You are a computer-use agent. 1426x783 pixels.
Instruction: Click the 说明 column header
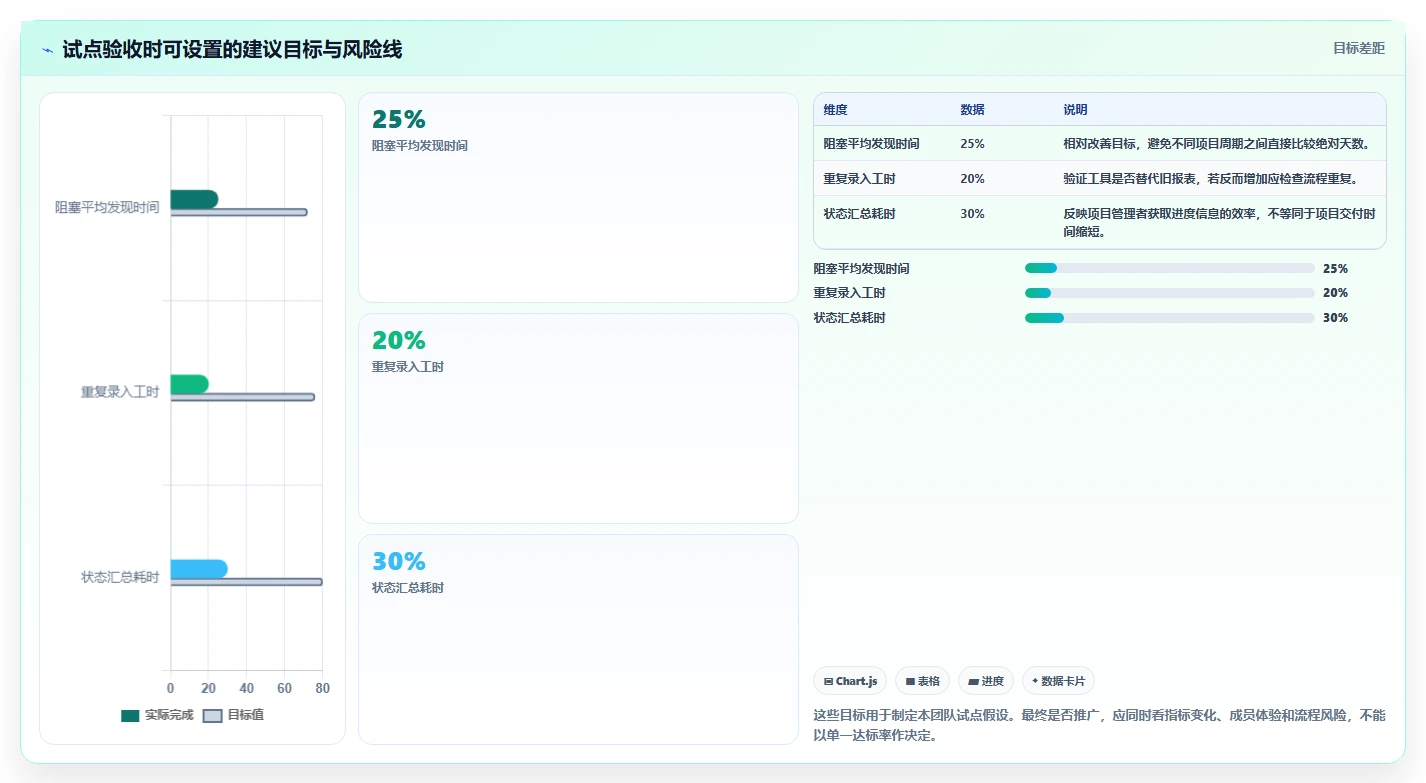1075,110
